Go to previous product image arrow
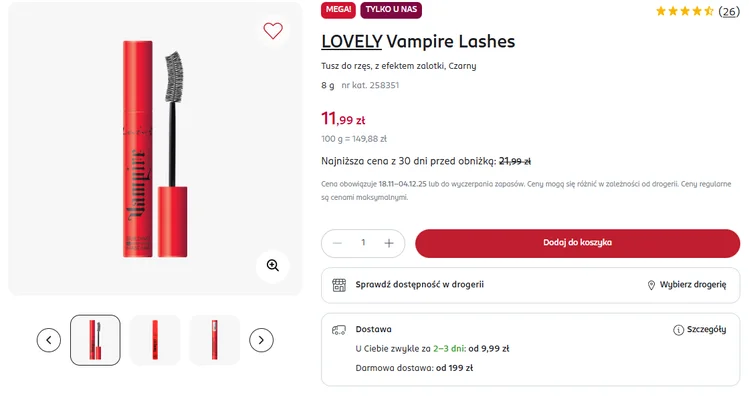Viewport: 749px width, 401px height. click(x=49, y=340)
